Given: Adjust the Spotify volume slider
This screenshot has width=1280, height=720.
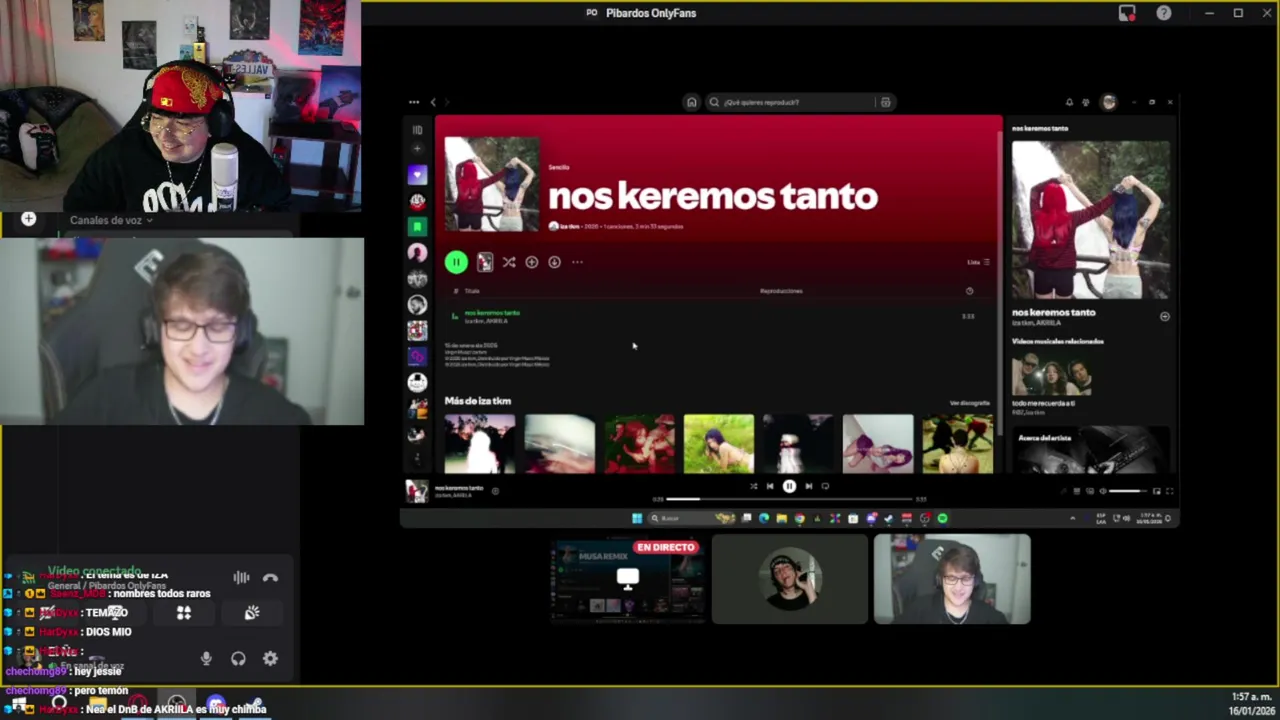Looking at the screenshot, I should (1127, 491).
